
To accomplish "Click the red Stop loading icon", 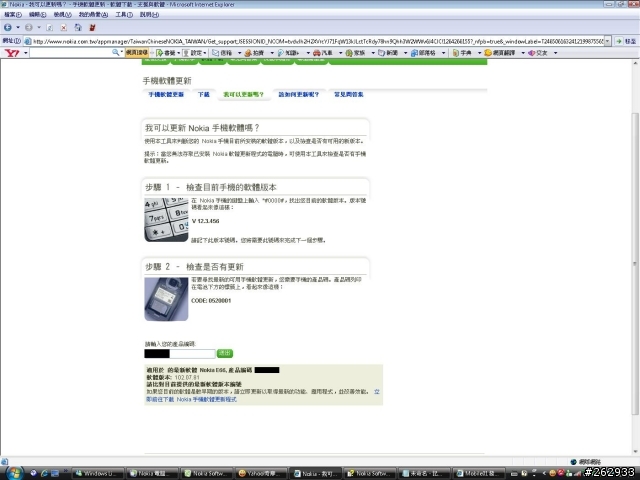I will (x=64, y=28).
